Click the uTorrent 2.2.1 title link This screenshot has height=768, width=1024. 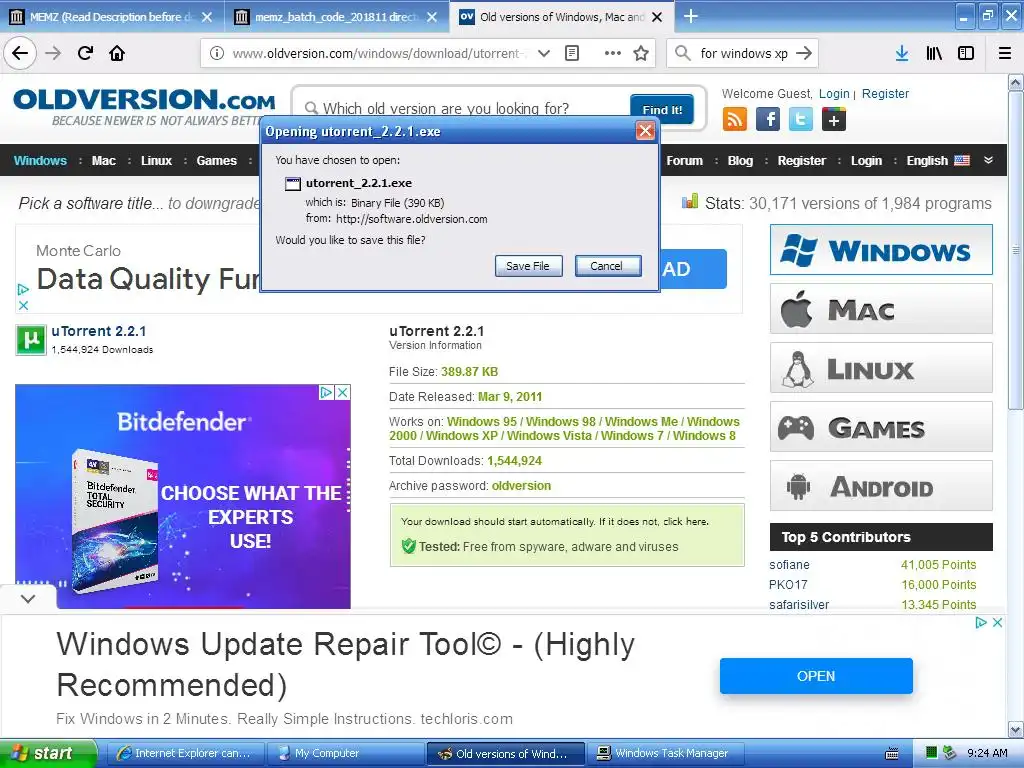99,331
